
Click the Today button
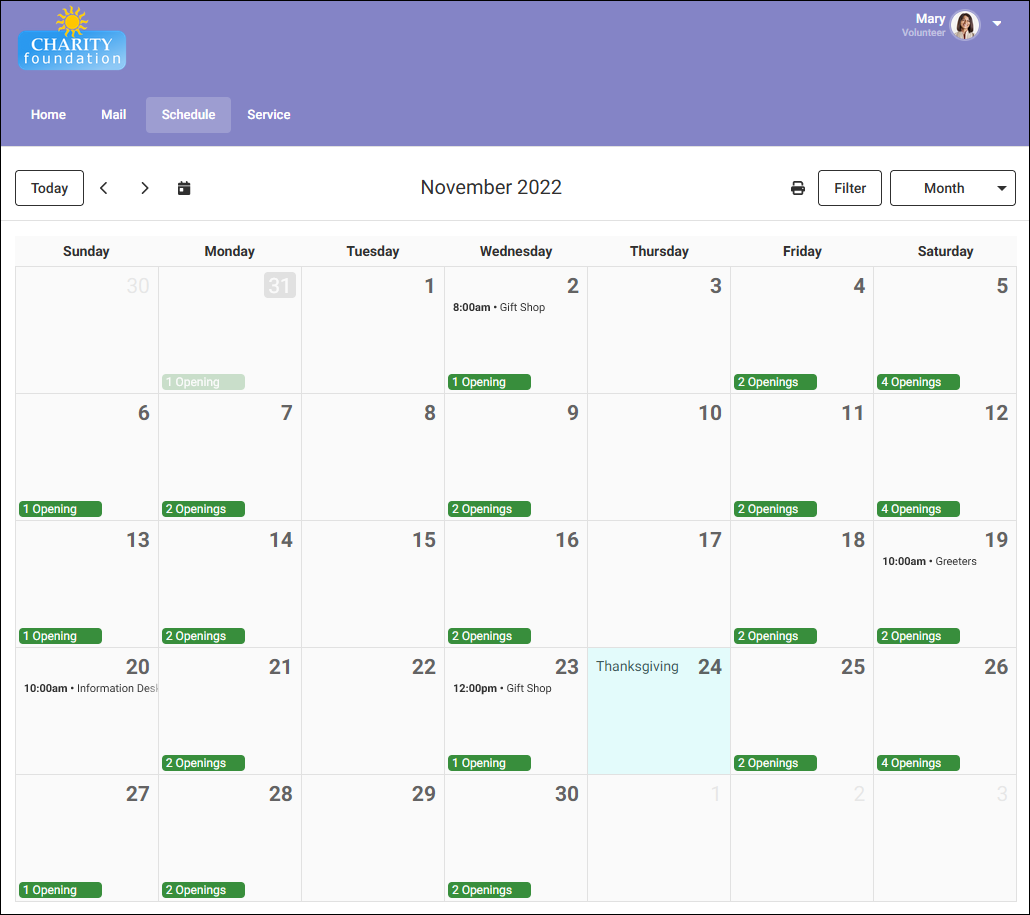click(x=49, y=188)
